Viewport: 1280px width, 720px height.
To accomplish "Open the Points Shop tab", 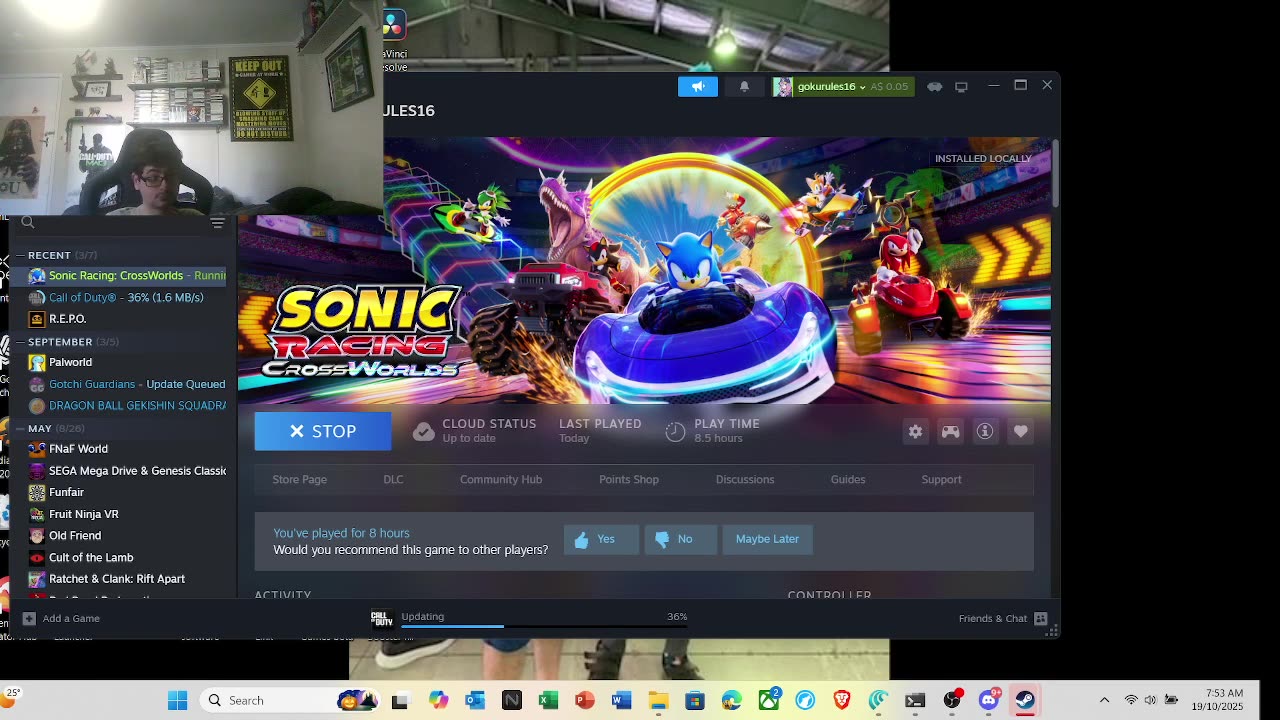I will point(629,479).
